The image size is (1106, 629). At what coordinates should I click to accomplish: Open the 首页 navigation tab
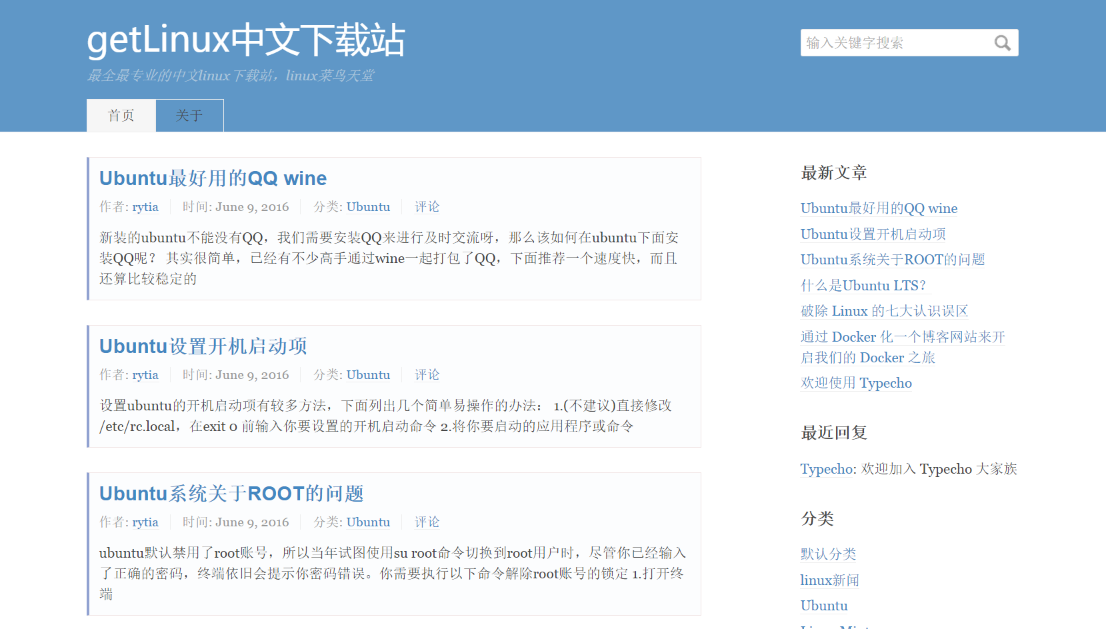[x=121, y=116]
